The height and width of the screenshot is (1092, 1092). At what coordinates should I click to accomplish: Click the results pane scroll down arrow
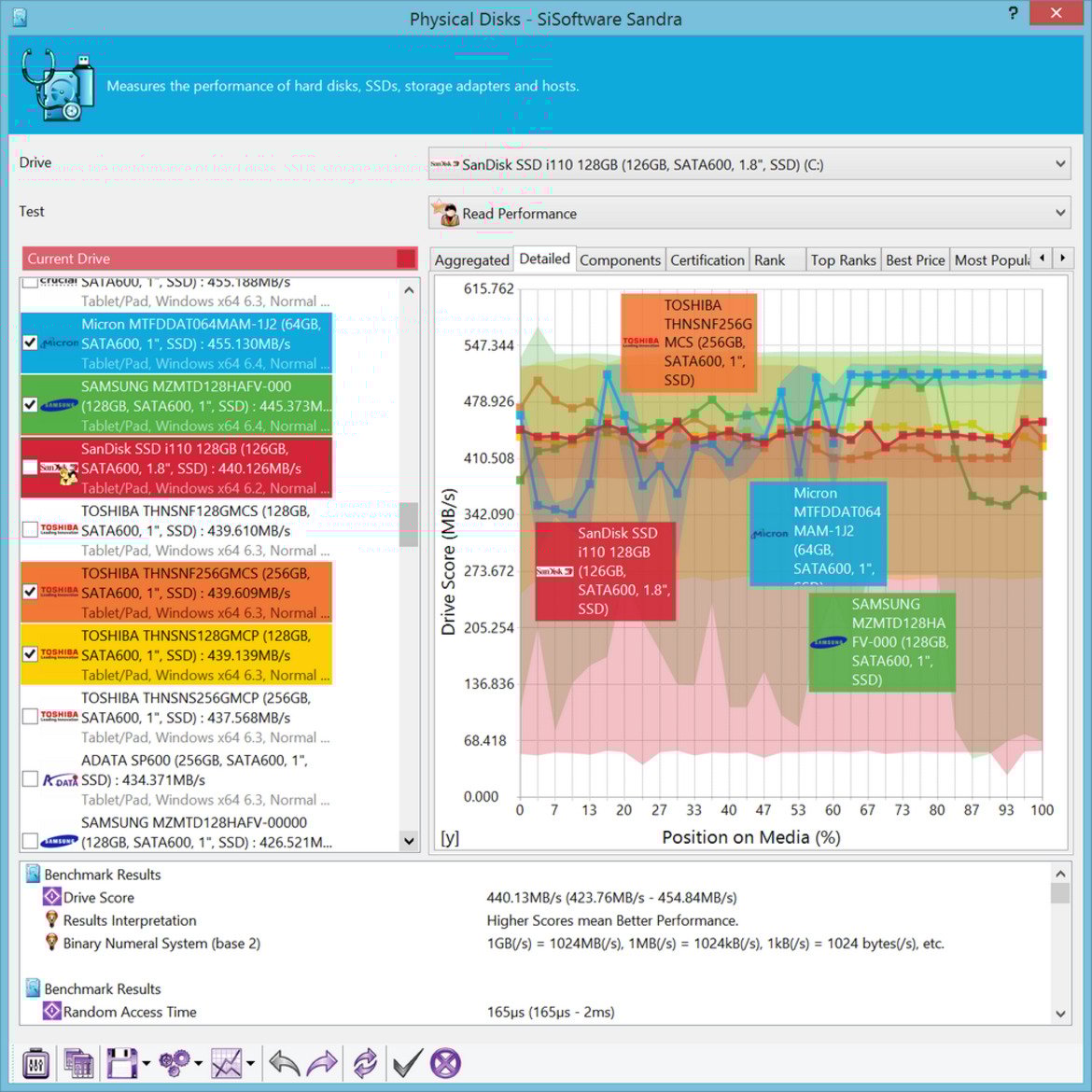pyautogui.click(x=1060, y=1014)
